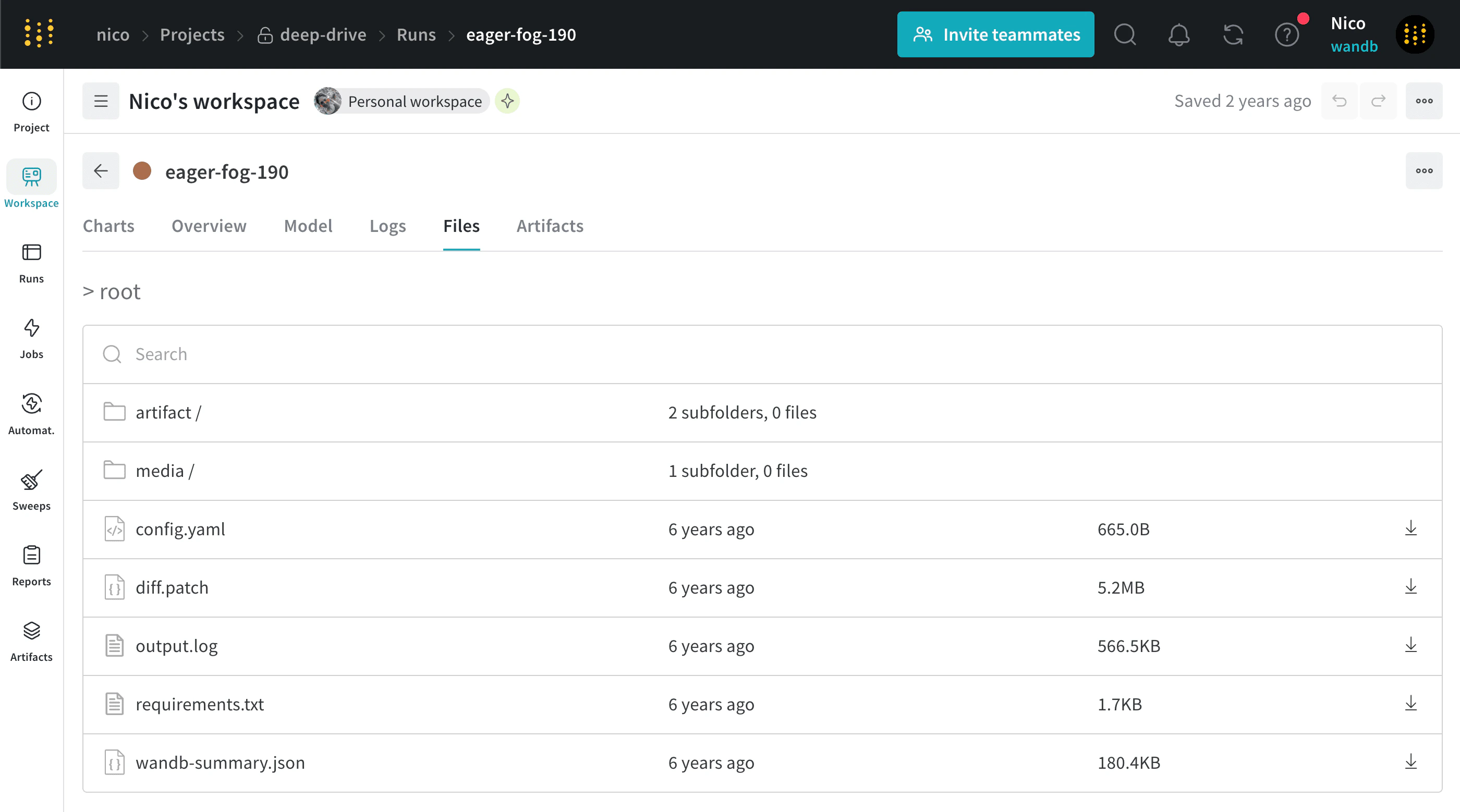Viewport: 1460px width, 812px height.
Task: Open the deep-drive breadcrumb link
Action: point(322,34)
